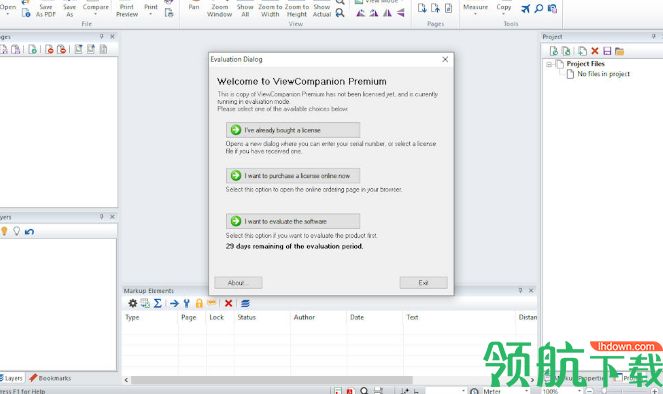This screenshot has width=663, height=394.
Task: Click the blue filter funnel icon in Markup Elements
Action: [x=186, y=303]
